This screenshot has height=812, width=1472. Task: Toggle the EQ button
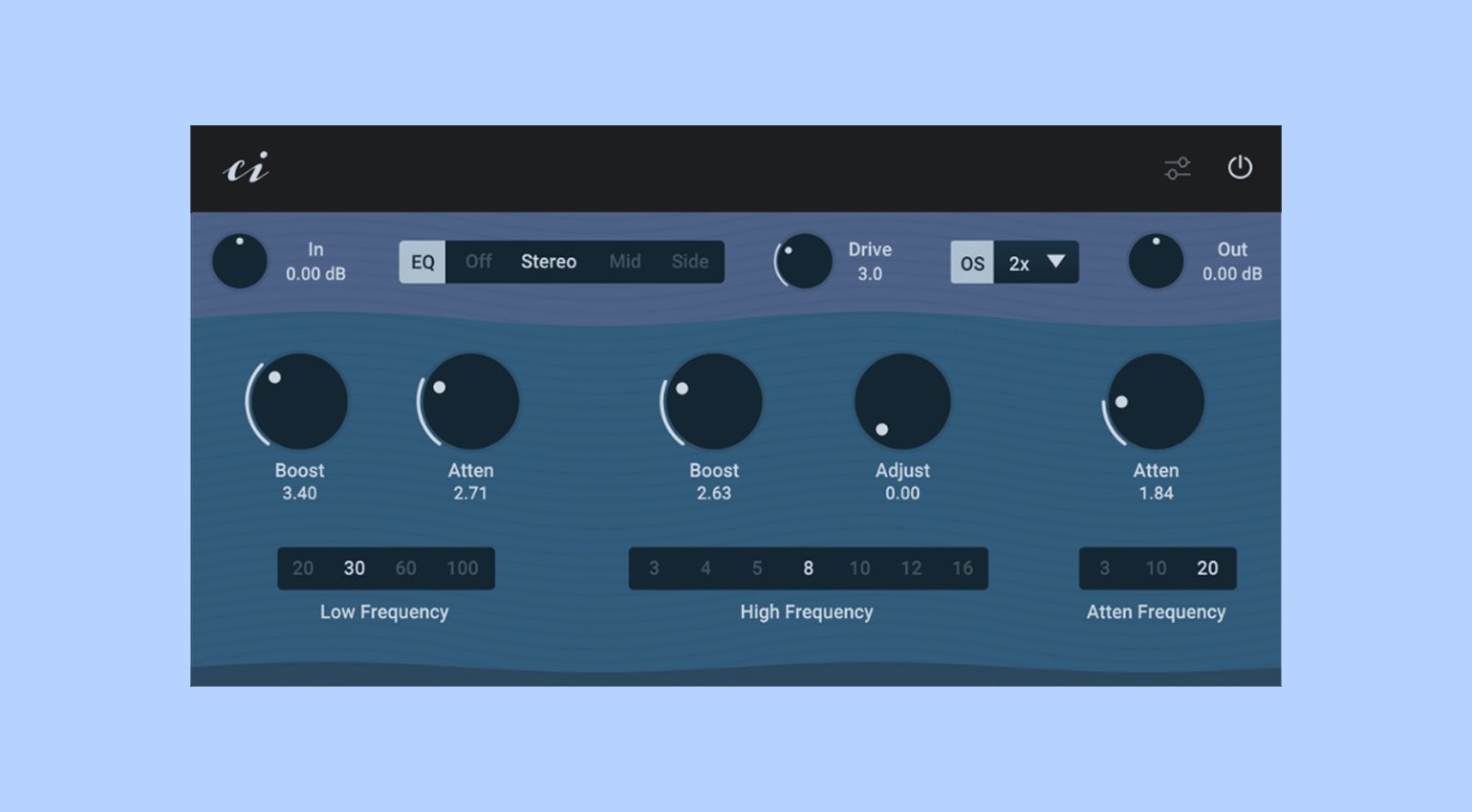pos(422,262)
